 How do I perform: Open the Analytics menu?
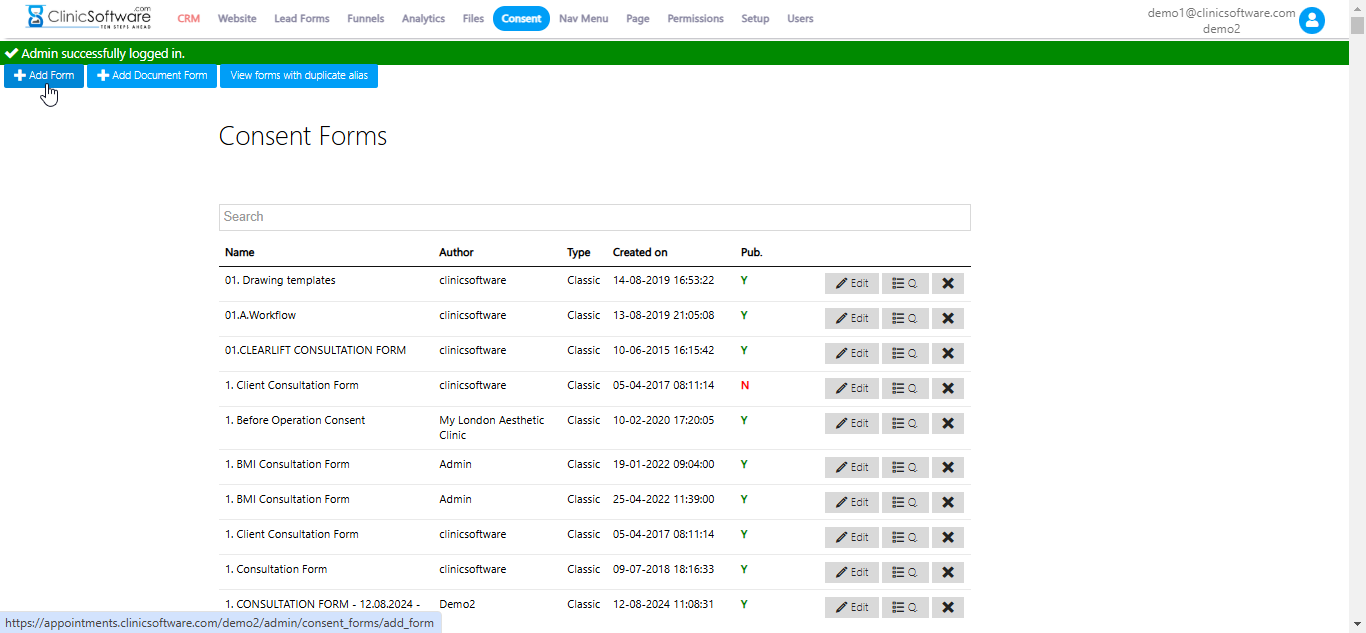(423, 19)
